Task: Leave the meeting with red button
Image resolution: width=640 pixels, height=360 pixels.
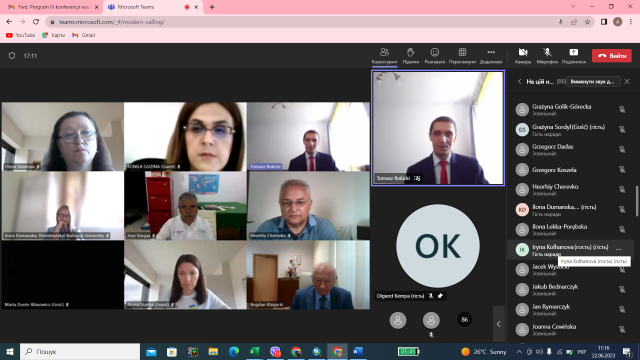Action: pos(612,56)
